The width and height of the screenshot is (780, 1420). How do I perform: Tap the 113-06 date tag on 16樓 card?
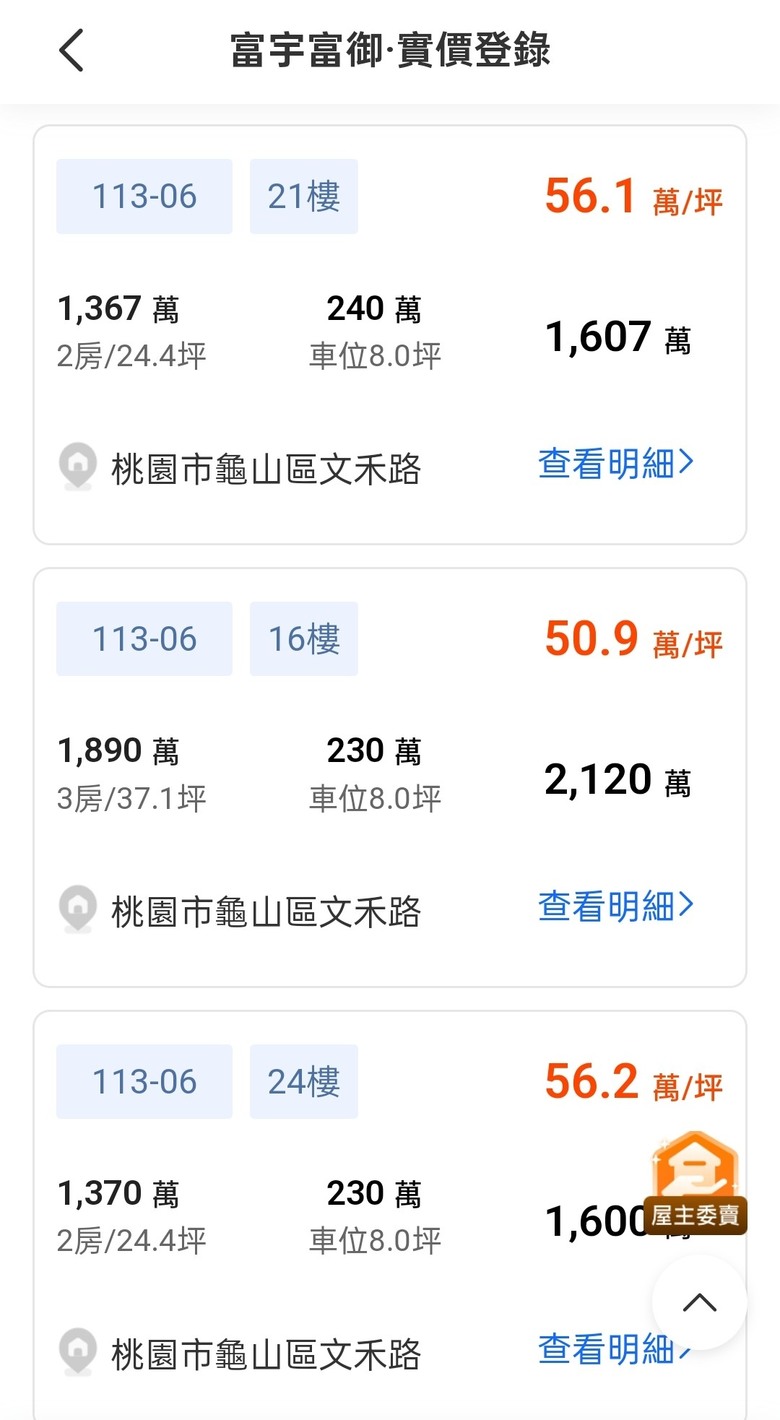point(144,639)
